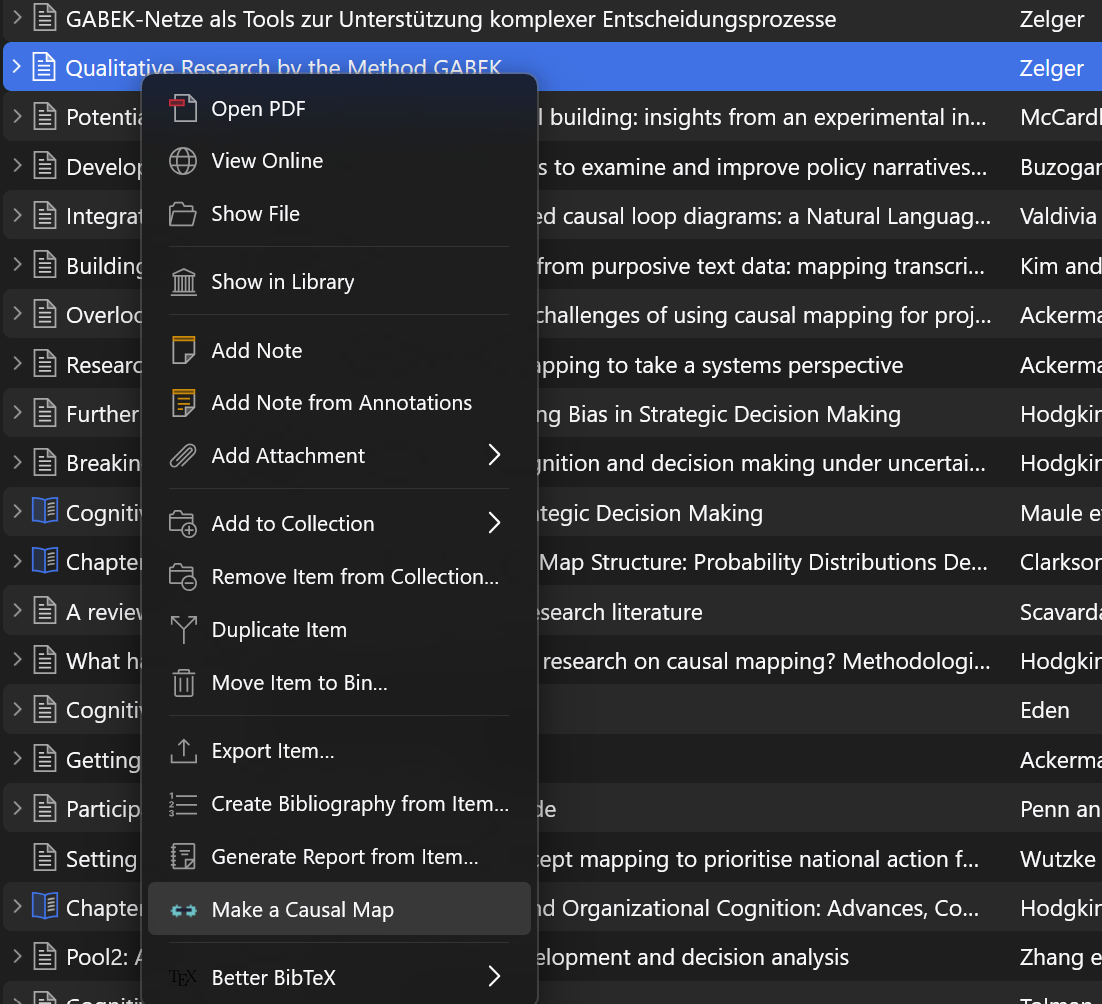
Task: Expand the Qualitative Research by GABEK row
Action: pyautogui.click(x=17, y=67)
